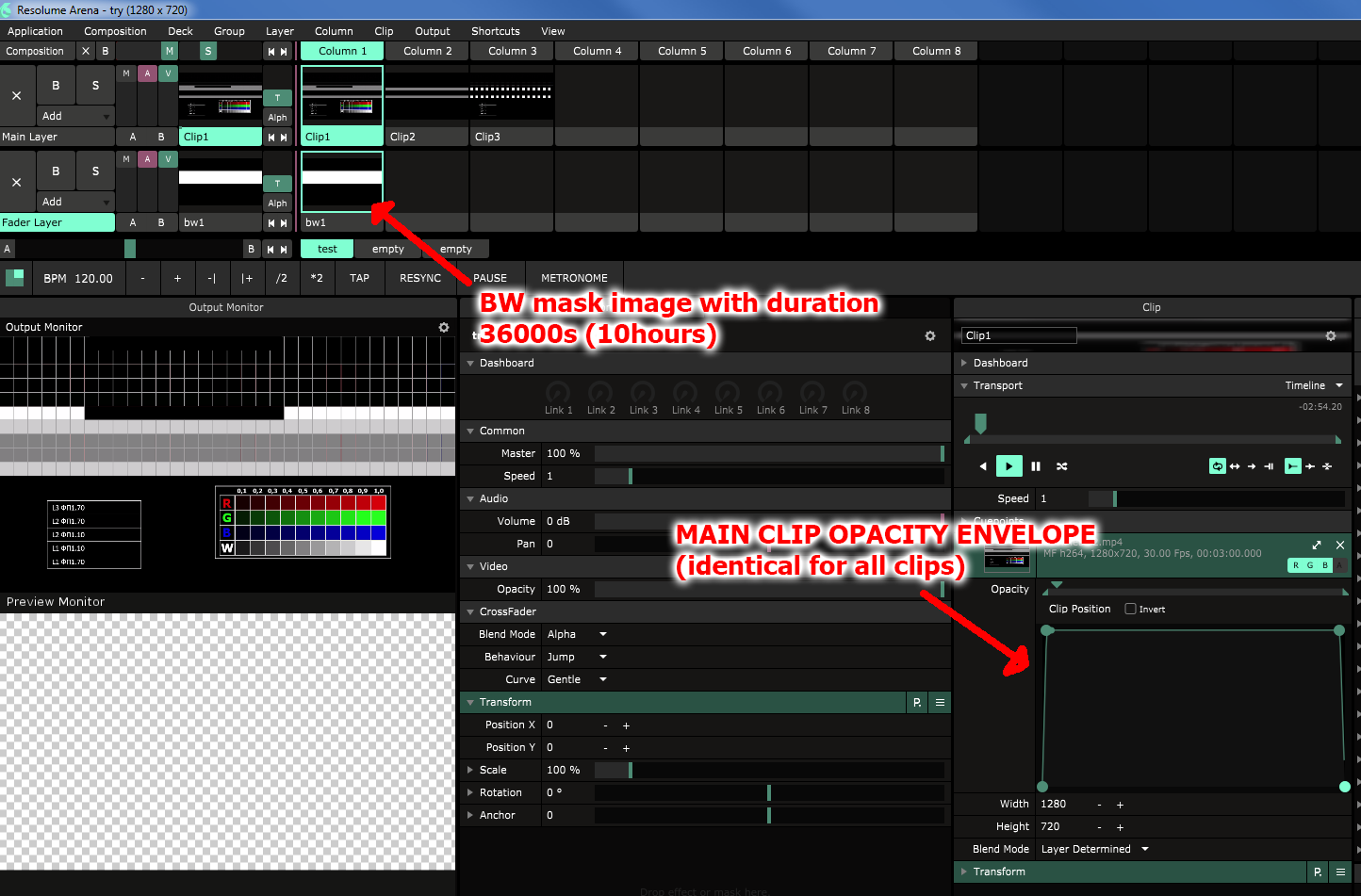This screenshot has width=1361, height=896.
Task: Click the RESYNC button
Action: [x=419, y=278]
